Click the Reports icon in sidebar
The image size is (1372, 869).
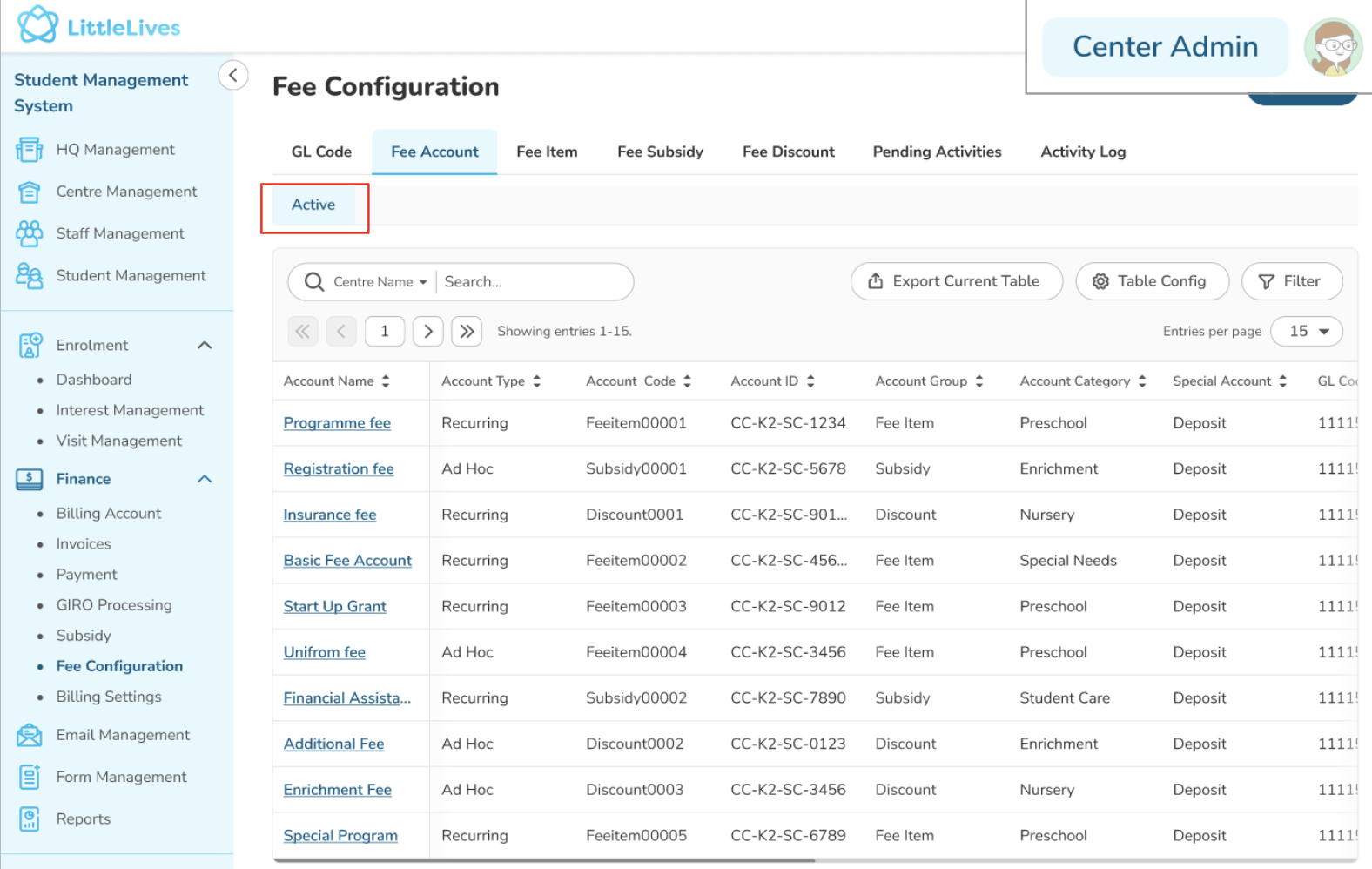click(x=29, y=818)
